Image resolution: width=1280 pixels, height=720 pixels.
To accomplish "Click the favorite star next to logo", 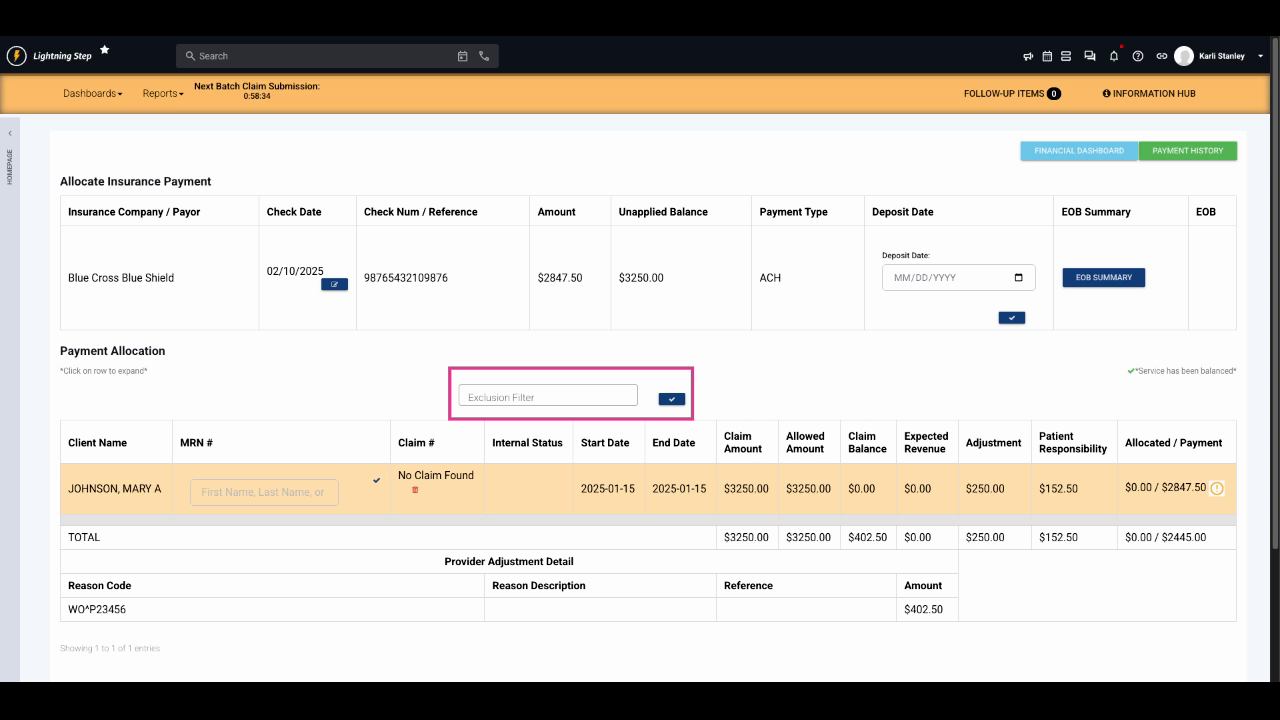I will (x=105, y=50).
